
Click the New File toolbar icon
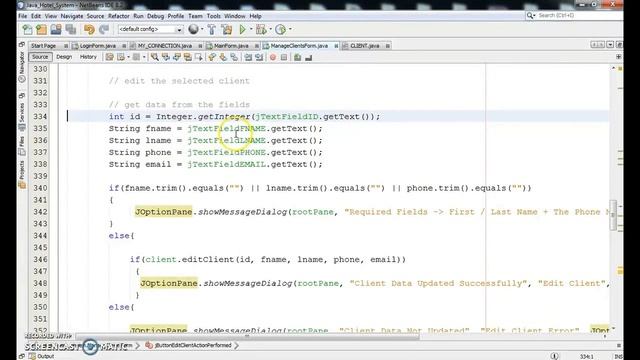click(x=27, y=29)
